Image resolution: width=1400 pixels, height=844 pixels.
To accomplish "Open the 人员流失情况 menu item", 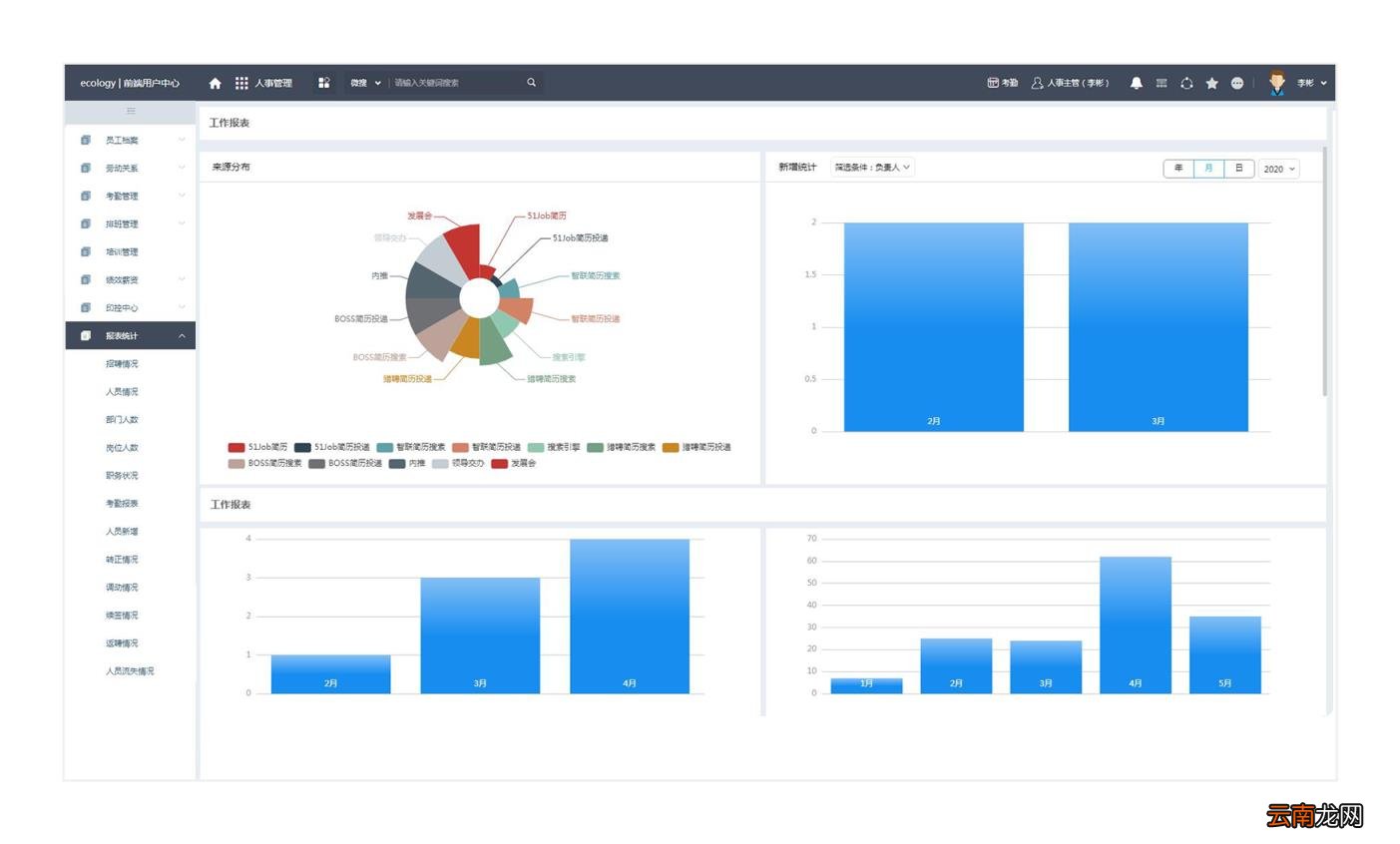I will point(130,671).
